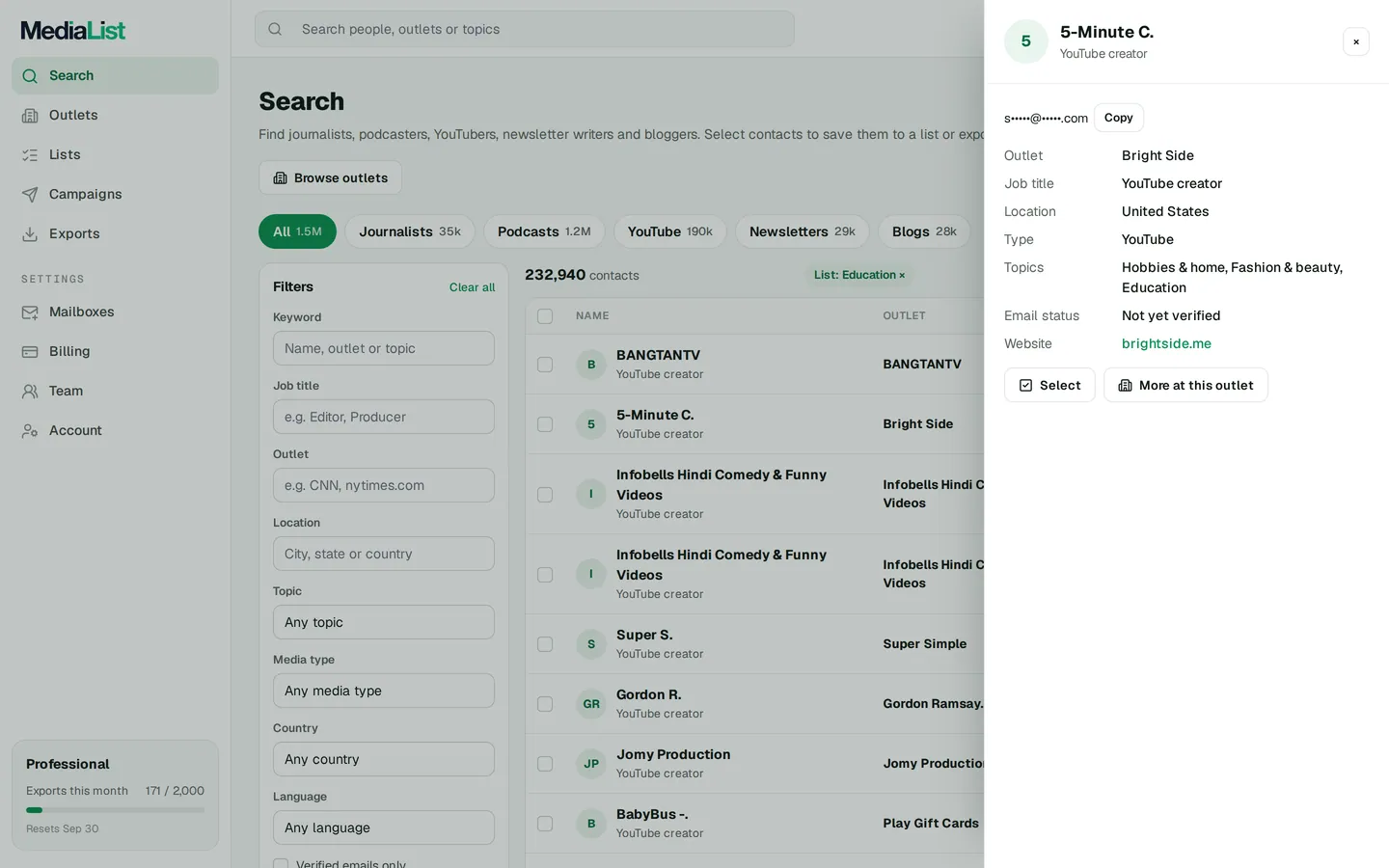Click the Gordon R. avatar badge
The height and width of the screenshot is (868, 1389).
(591, 704)
